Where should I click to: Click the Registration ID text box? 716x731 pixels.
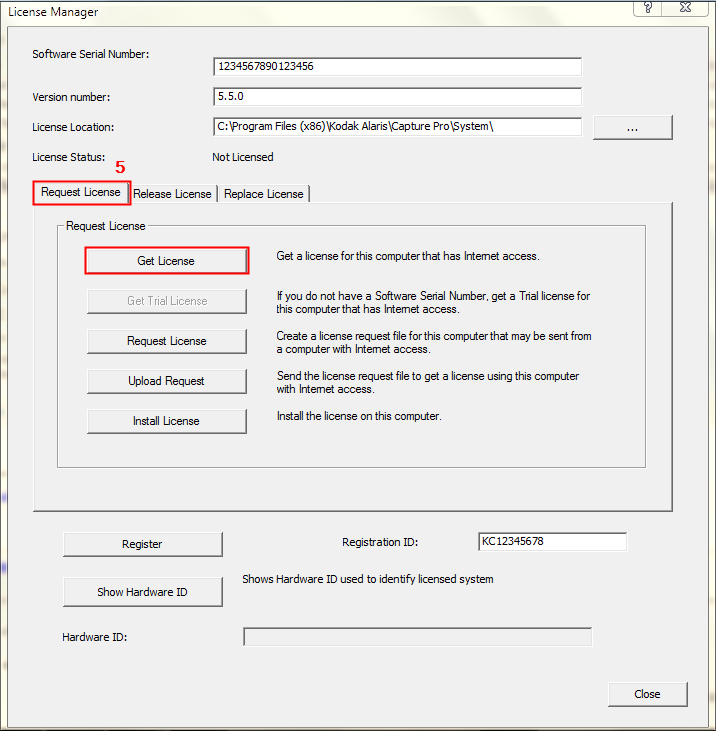pyautogui.click(x=552, y=542)
